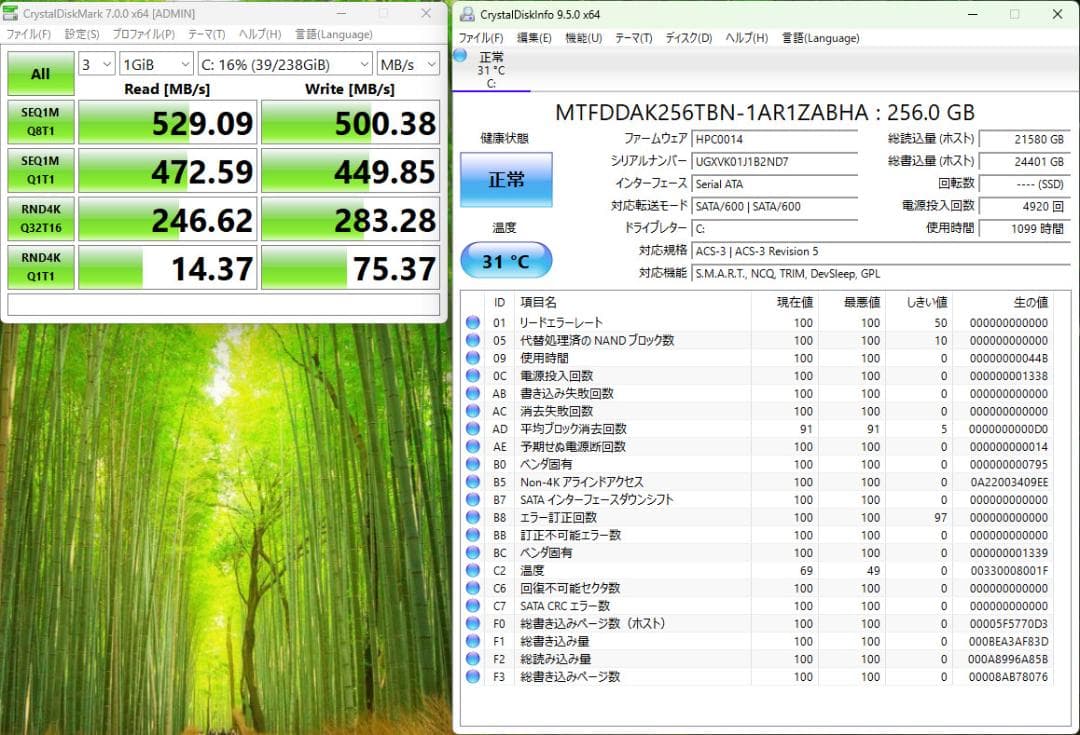Run the RND4K Q32T16 benchmark test
The height and width of the screenshot is (735, 1080).
40,218
